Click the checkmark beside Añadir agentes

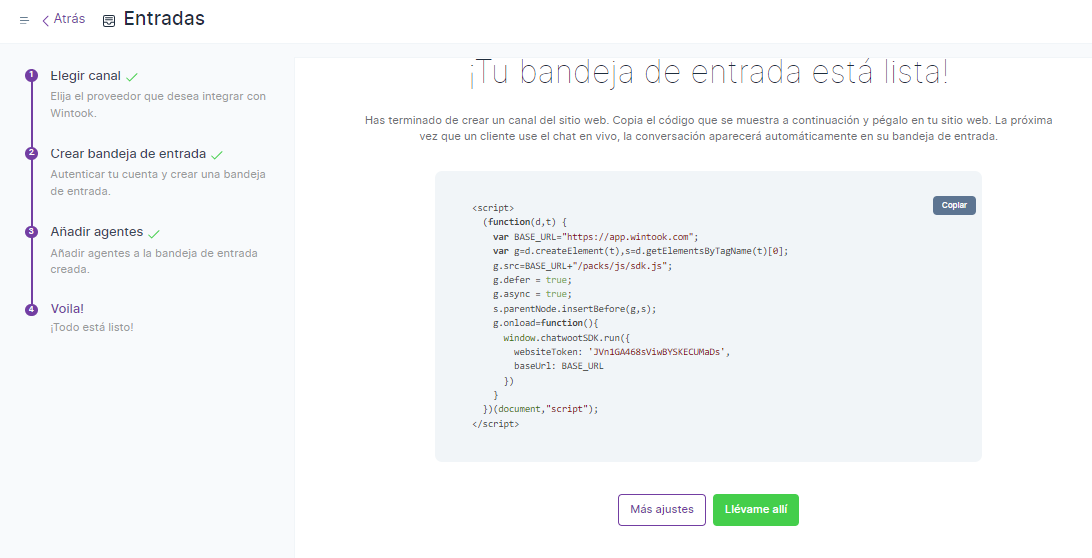tap(153, 232)
